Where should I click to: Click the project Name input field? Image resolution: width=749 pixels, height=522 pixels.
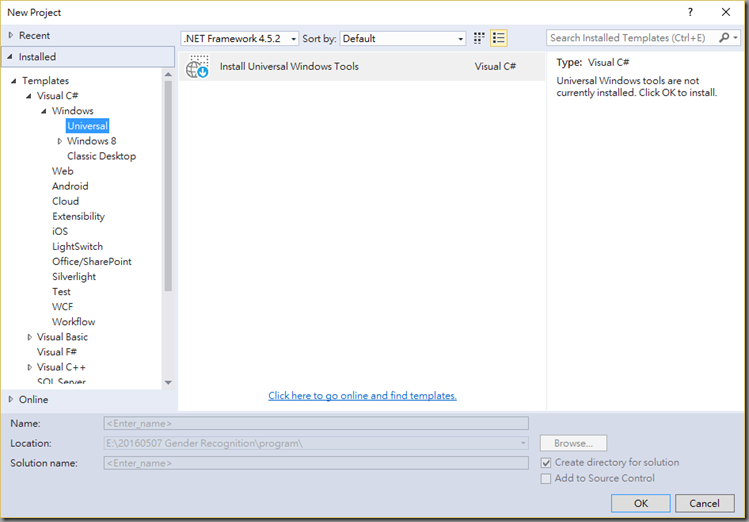click(x=316, y=424)
